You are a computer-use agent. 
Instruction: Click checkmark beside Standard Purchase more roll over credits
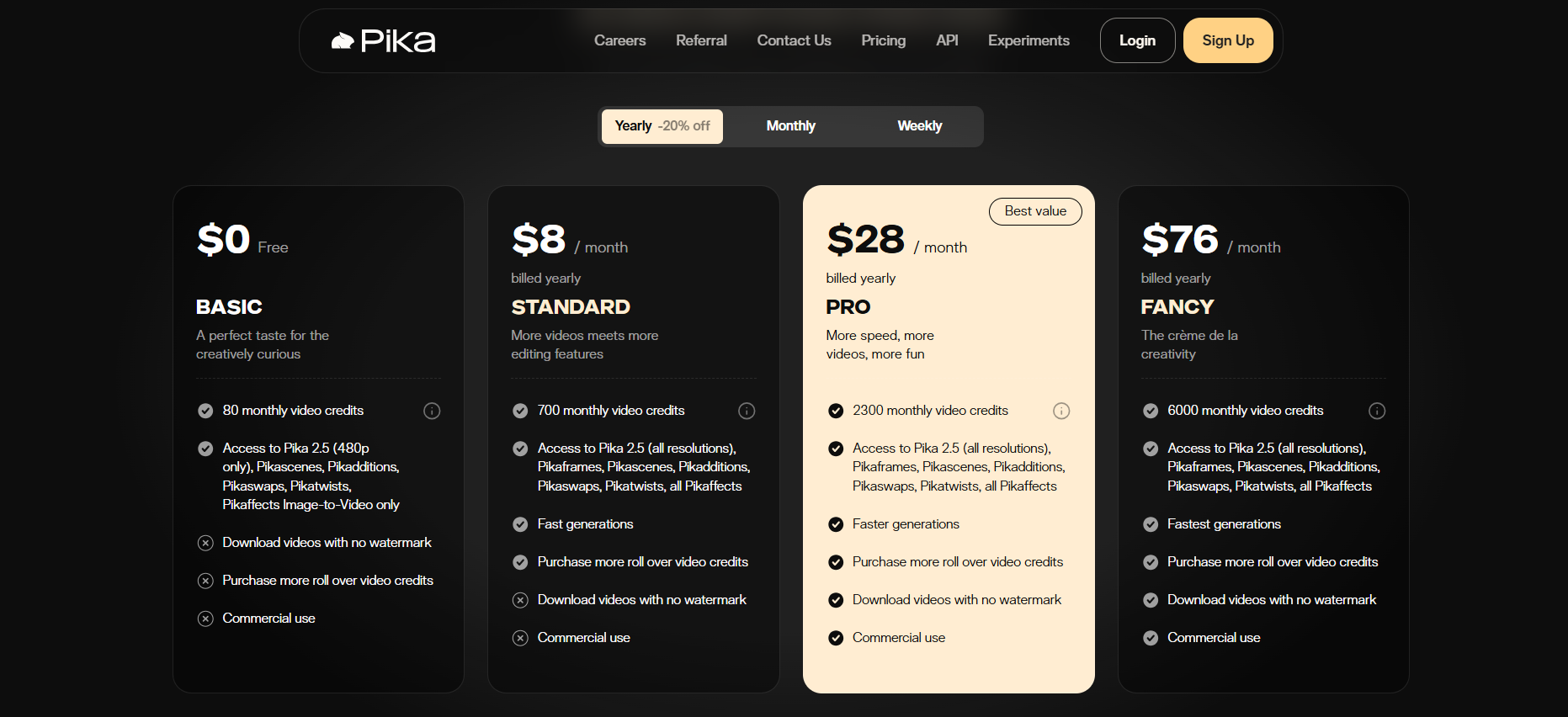coord(520,562)
